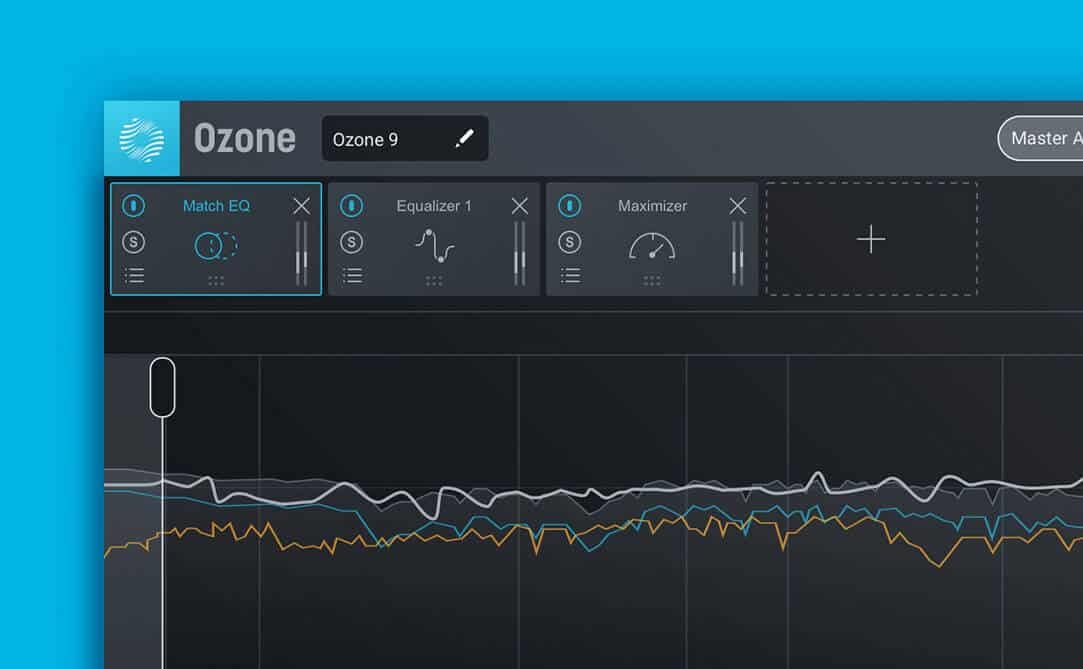Viewport: 1083px width, 669px height.
Task: Click the pencil icon to rename the preset
Action: [x=463, y=138]
